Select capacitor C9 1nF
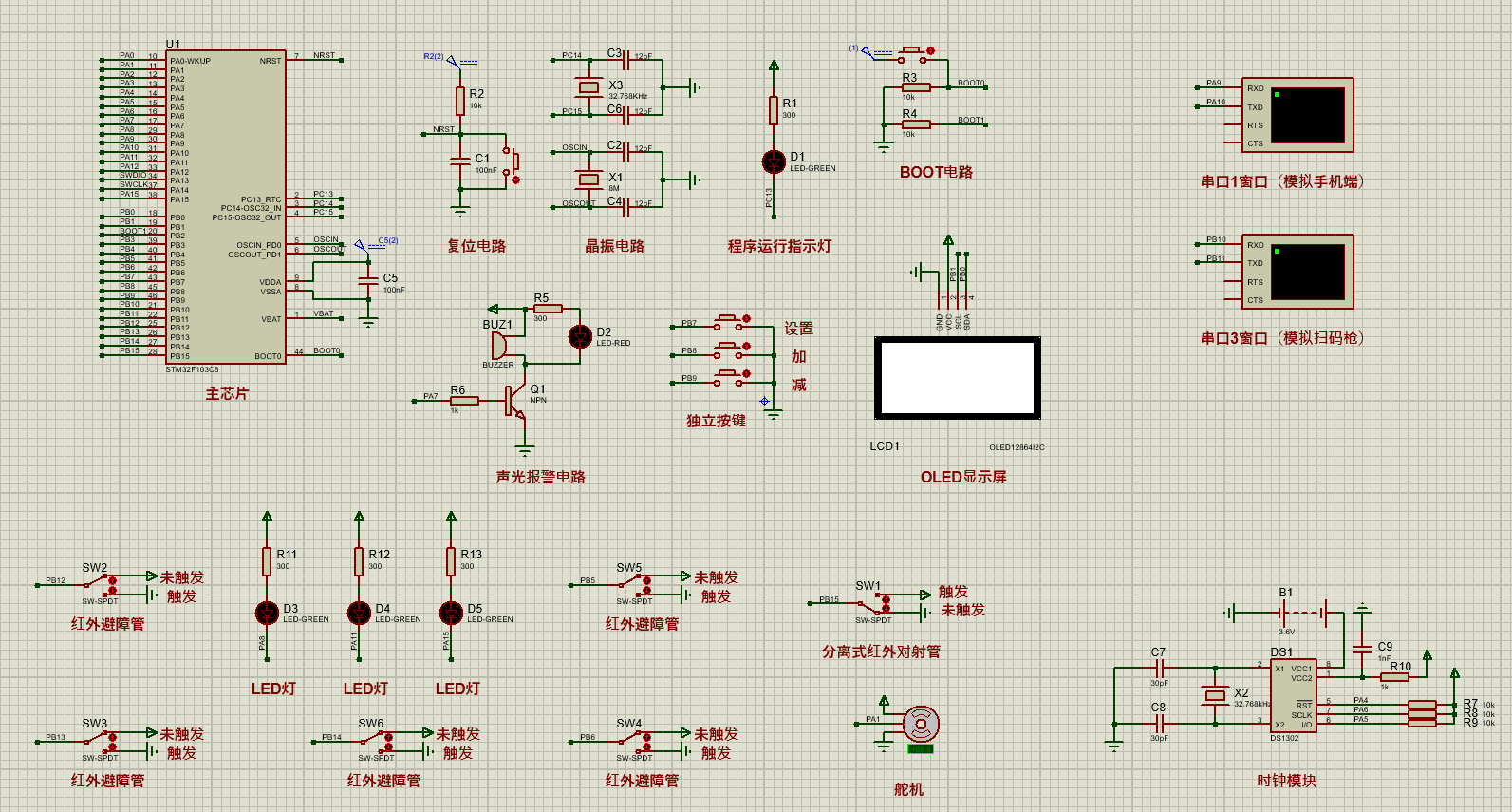 (x=1363, y=648)
